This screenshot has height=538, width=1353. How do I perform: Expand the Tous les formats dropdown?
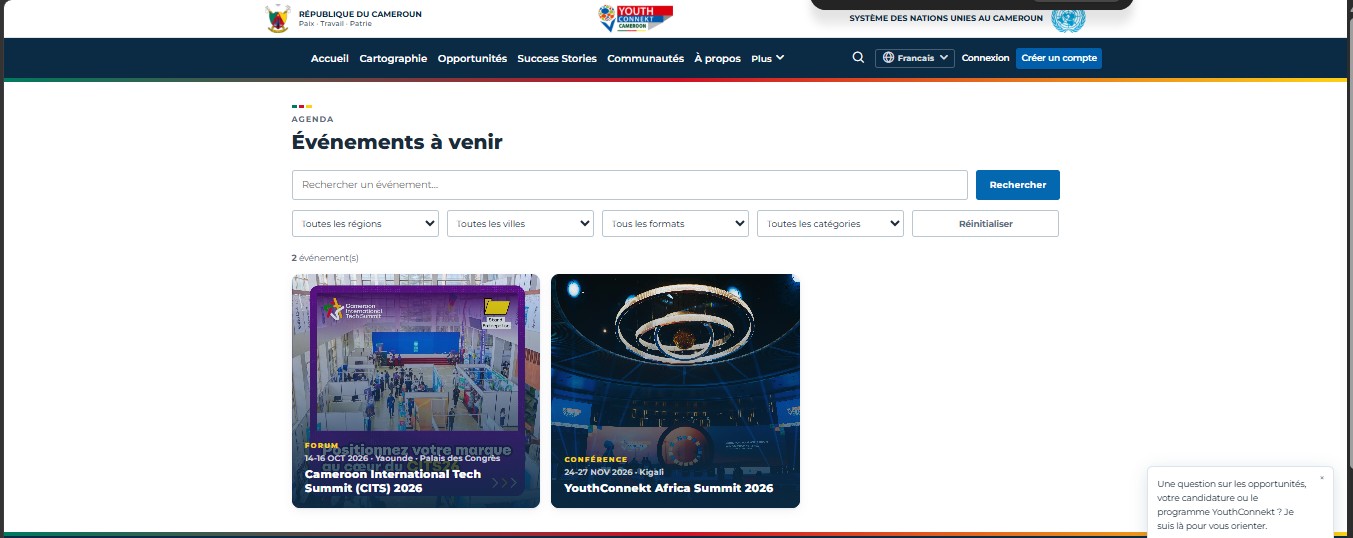tap(675, 224)
